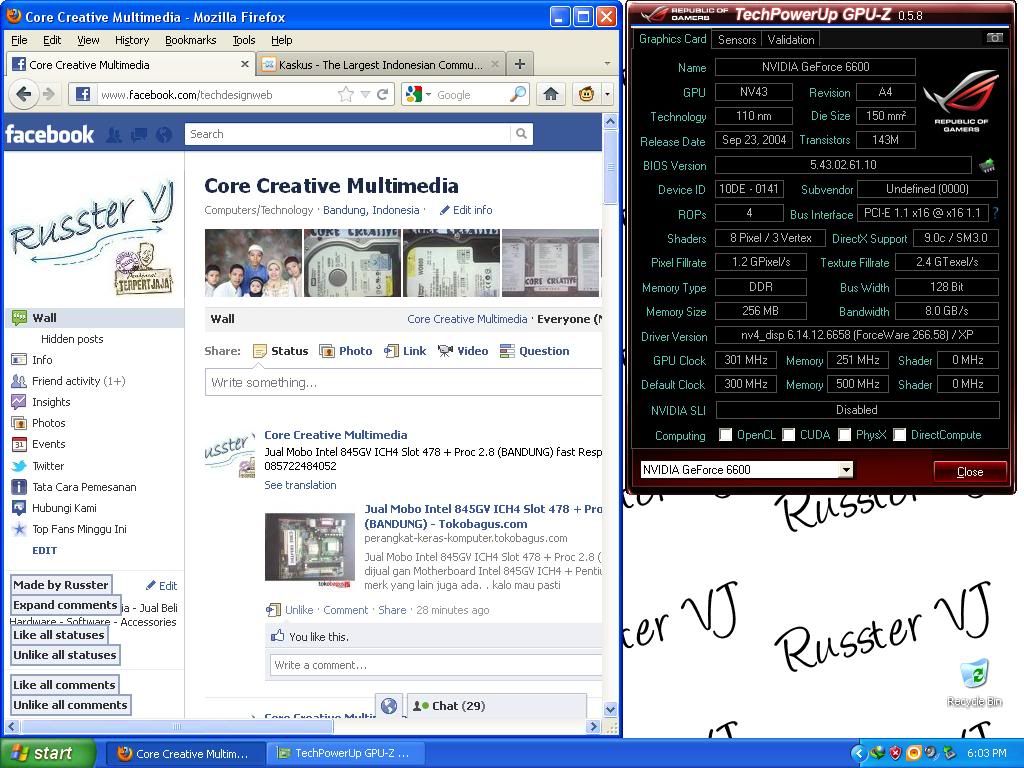The image size is (1024, 768).
Task: Switch to the Validation tab
Action: 791,40
